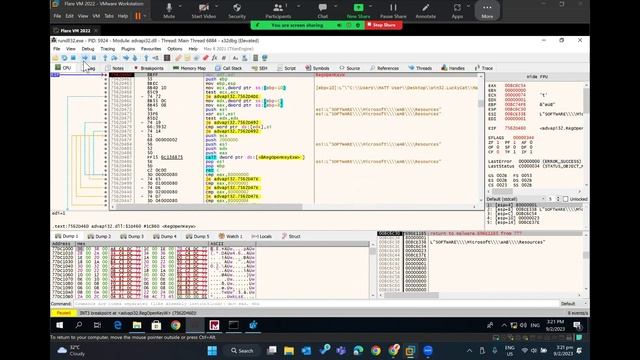The height and width of the screenshot is (360, 640).
Task: Open the Patches eraser icon
Action: pyautogui.click(x=178, y=58)
